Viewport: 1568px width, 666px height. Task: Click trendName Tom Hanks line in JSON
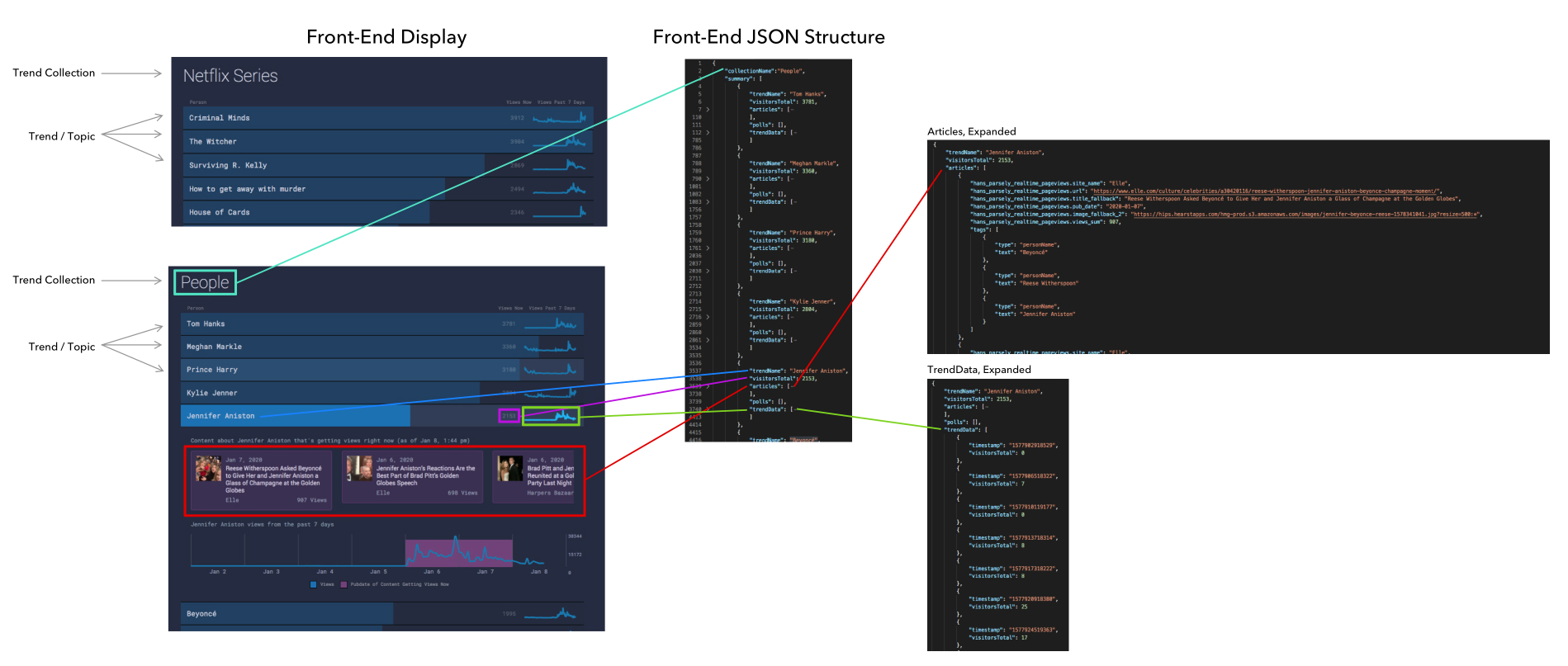[788, 94]
